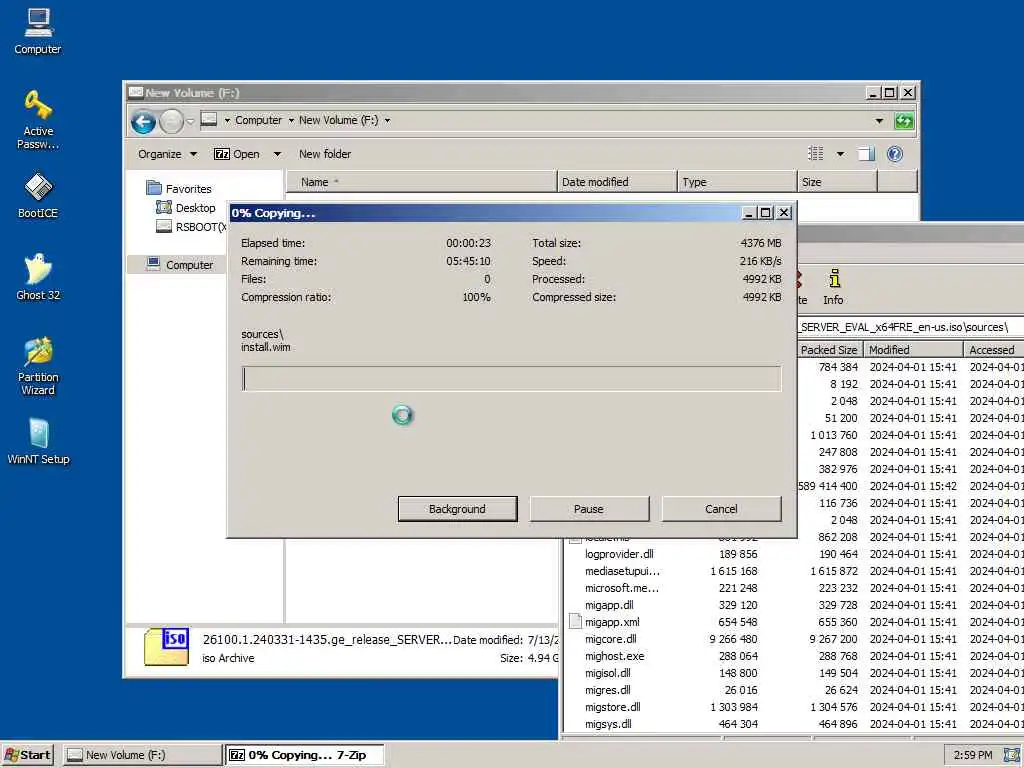Viewport: 1024px width, 768px height.
Task: Sort by Size column header in Explorer
Action: tap(837, 182)
